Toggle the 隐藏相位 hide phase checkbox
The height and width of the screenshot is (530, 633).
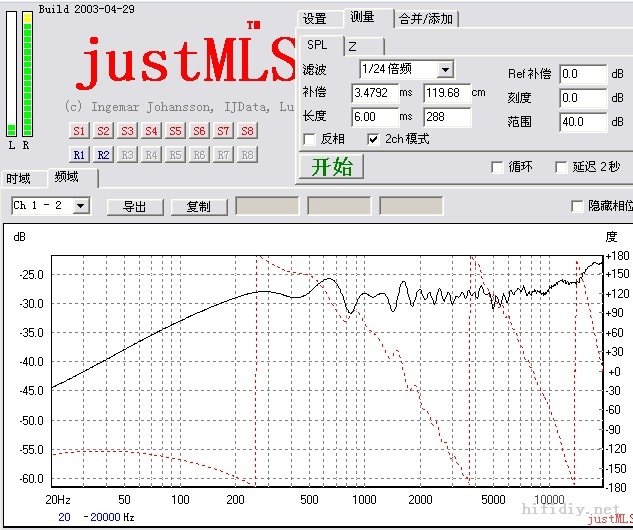click(x=577, y=206)
